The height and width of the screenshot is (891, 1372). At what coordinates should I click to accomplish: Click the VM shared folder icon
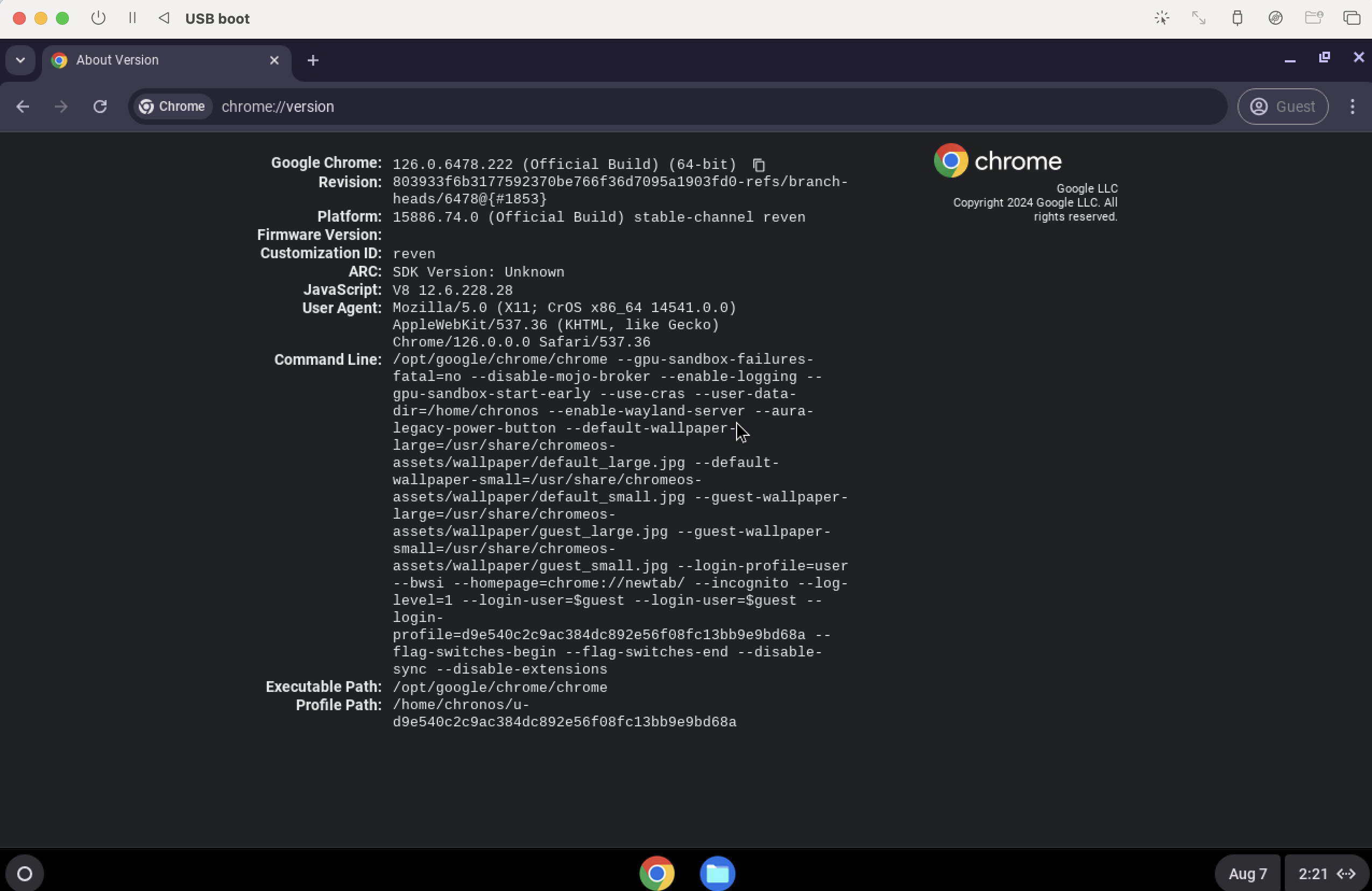[1313, 18]
